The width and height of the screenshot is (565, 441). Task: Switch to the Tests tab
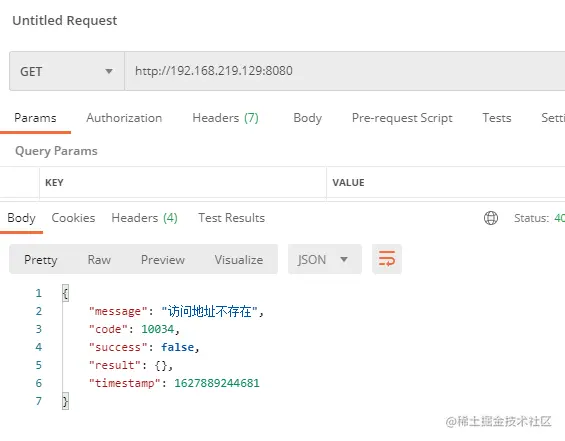(x=497, y=118)
